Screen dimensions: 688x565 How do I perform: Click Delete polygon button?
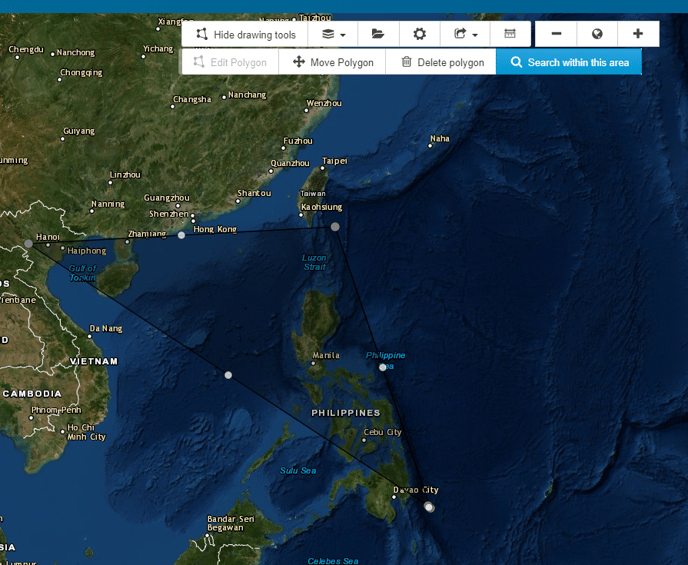click(x=442, y=62)
